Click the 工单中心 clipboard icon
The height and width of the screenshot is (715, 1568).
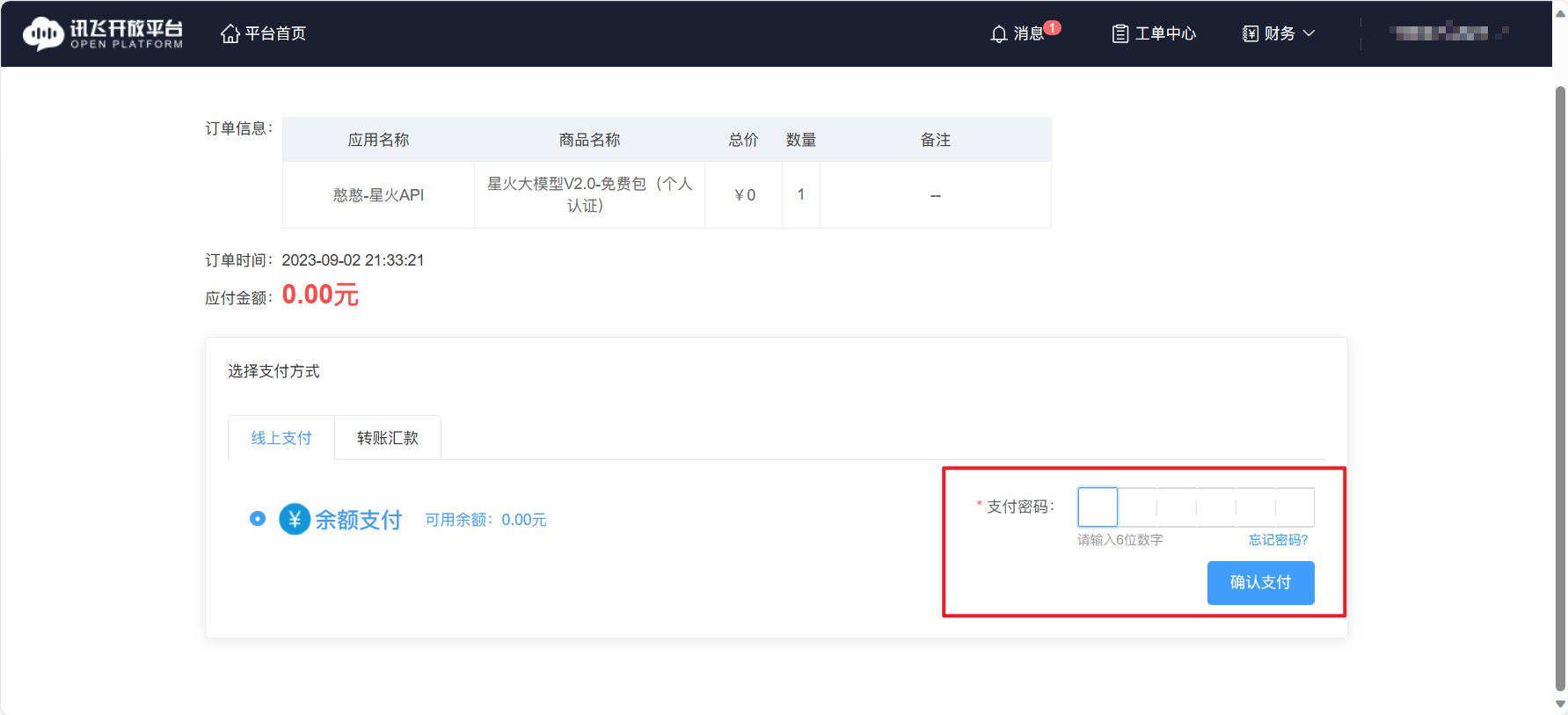point(1119,34)
